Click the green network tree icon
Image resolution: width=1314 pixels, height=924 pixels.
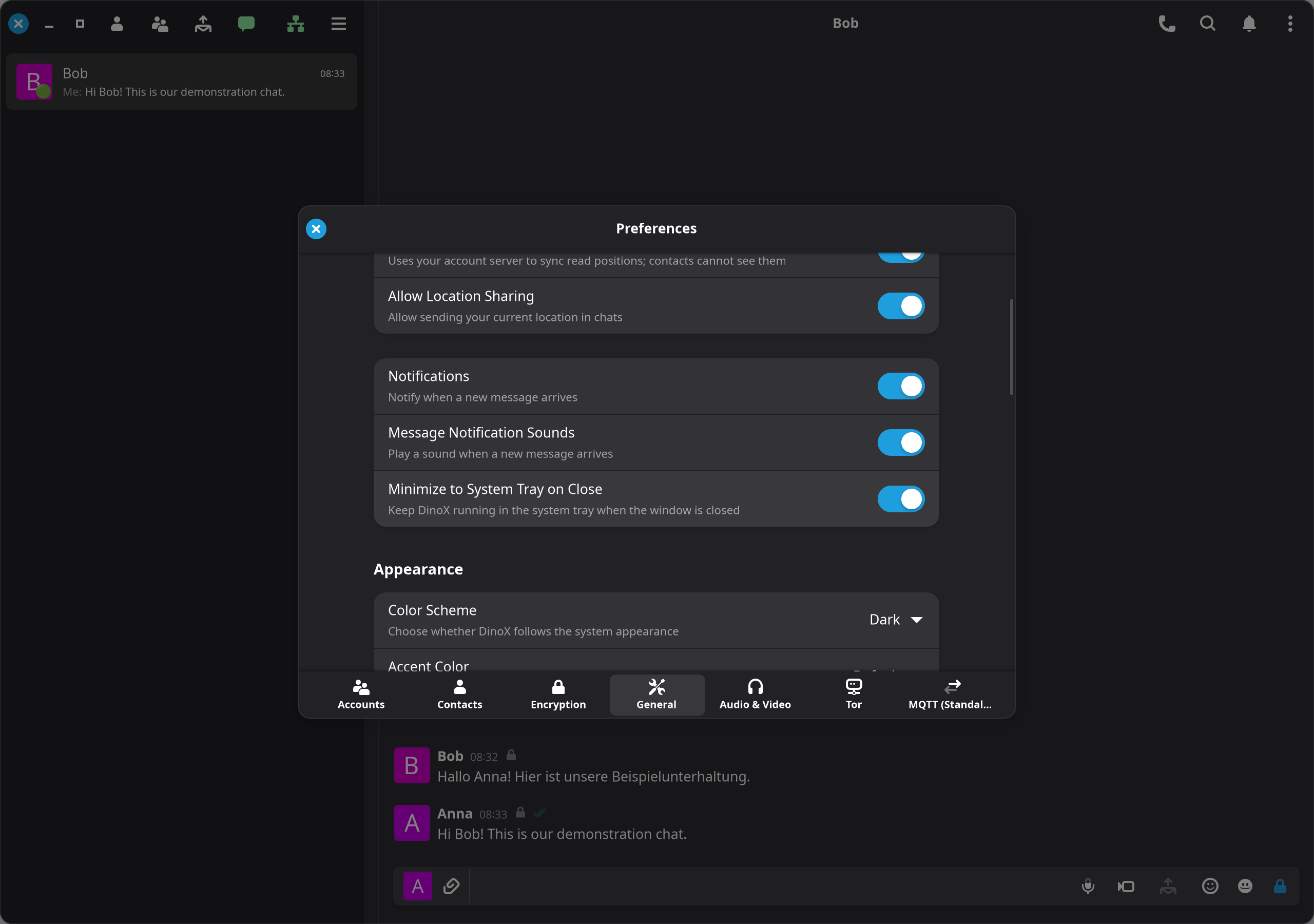[295, 24]
